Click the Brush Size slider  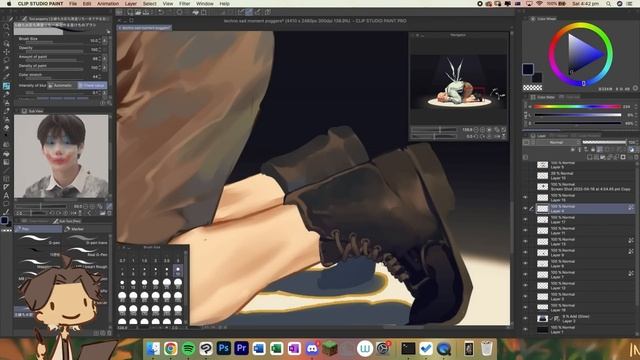53,42
